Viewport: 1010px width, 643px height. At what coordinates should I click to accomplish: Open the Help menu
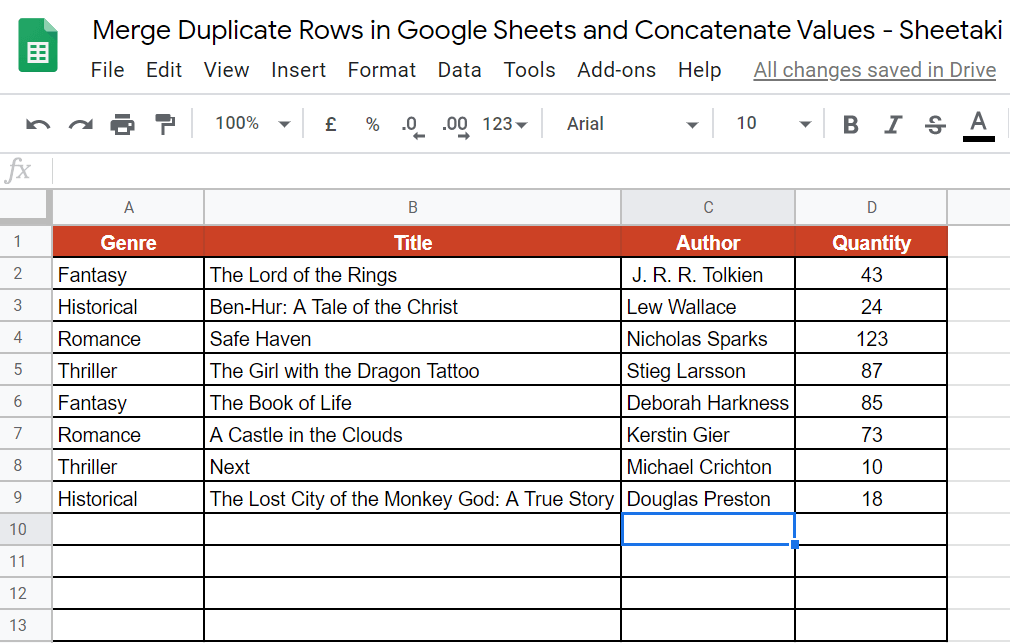[700, 70]
